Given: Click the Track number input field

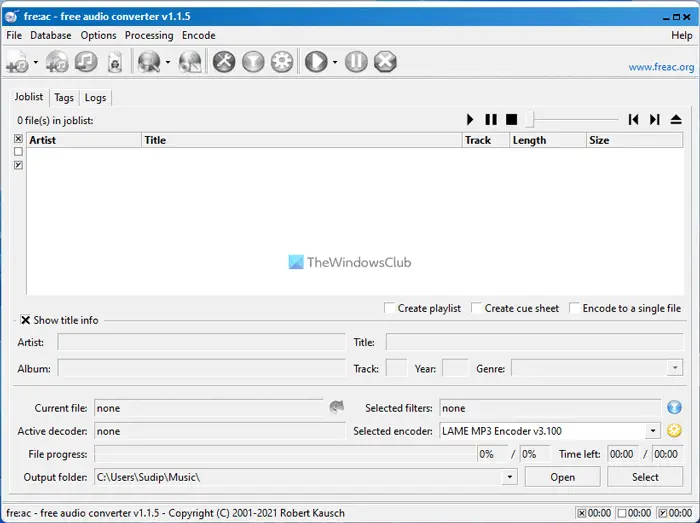Looking at the screenshot, I should point(396,369).
